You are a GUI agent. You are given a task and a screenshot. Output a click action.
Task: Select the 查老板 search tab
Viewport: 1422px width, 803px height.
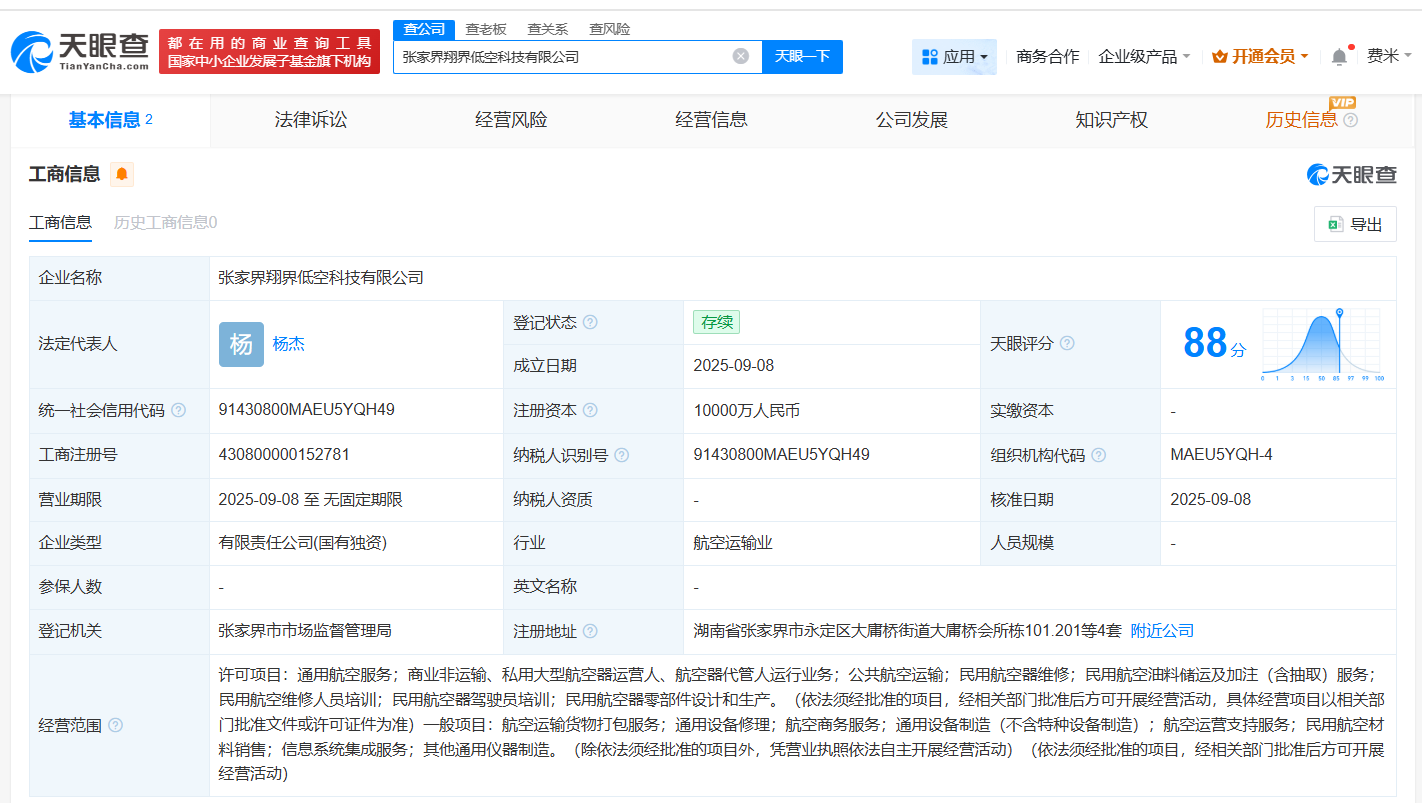click(x=486, y=29)
